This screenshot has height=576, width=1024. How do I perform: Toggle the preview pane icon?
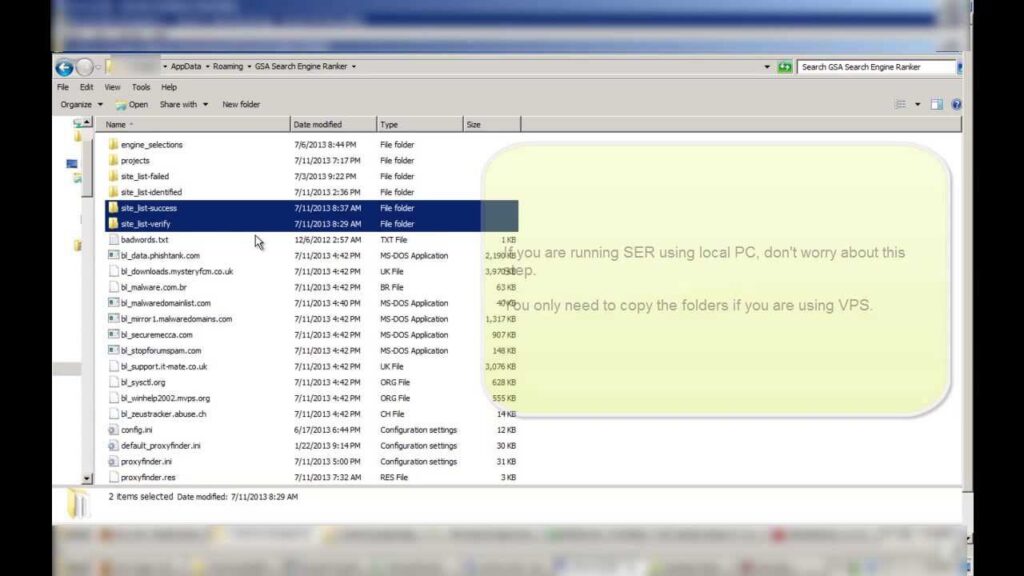point(936,104)
